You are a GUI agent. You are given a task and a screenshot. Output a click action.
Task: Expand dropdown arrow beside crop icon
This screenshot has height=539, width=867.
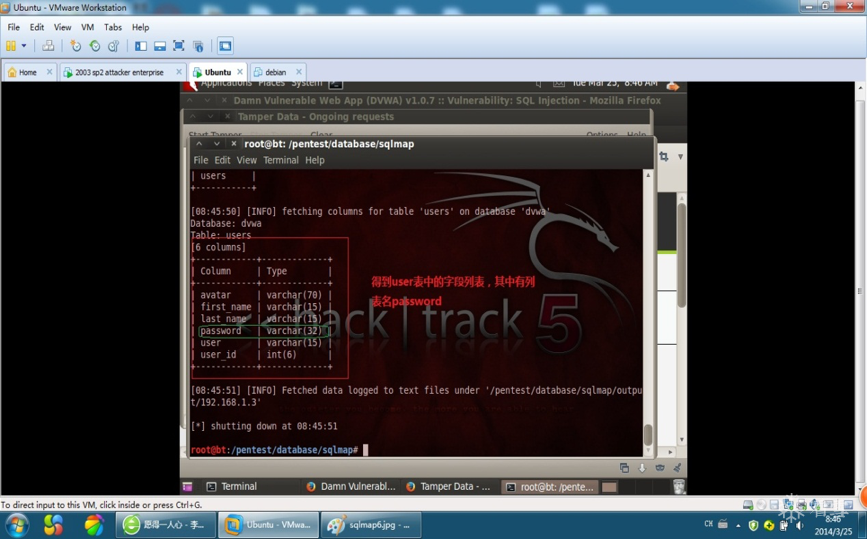[681, 156]
